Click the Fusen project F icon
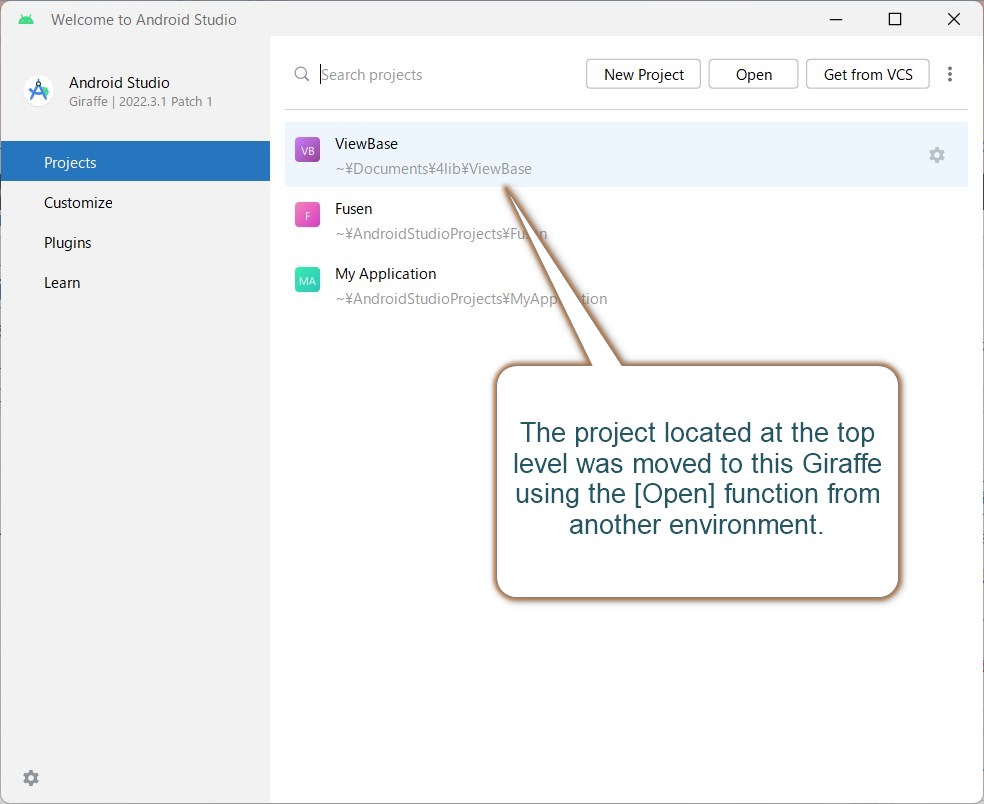 click(308, 215)
